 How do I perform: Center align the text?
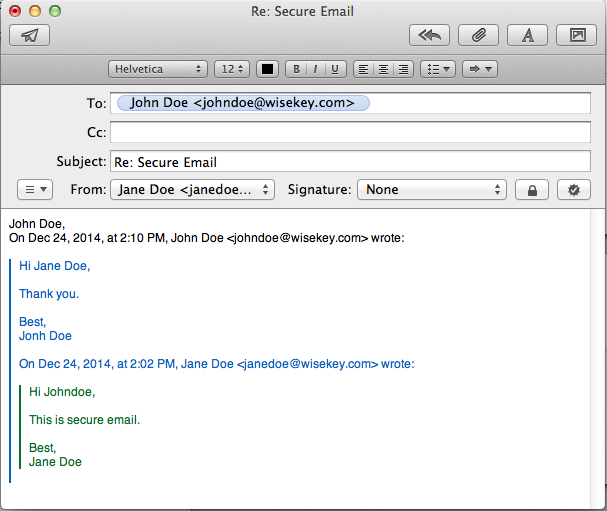(383, 69)
